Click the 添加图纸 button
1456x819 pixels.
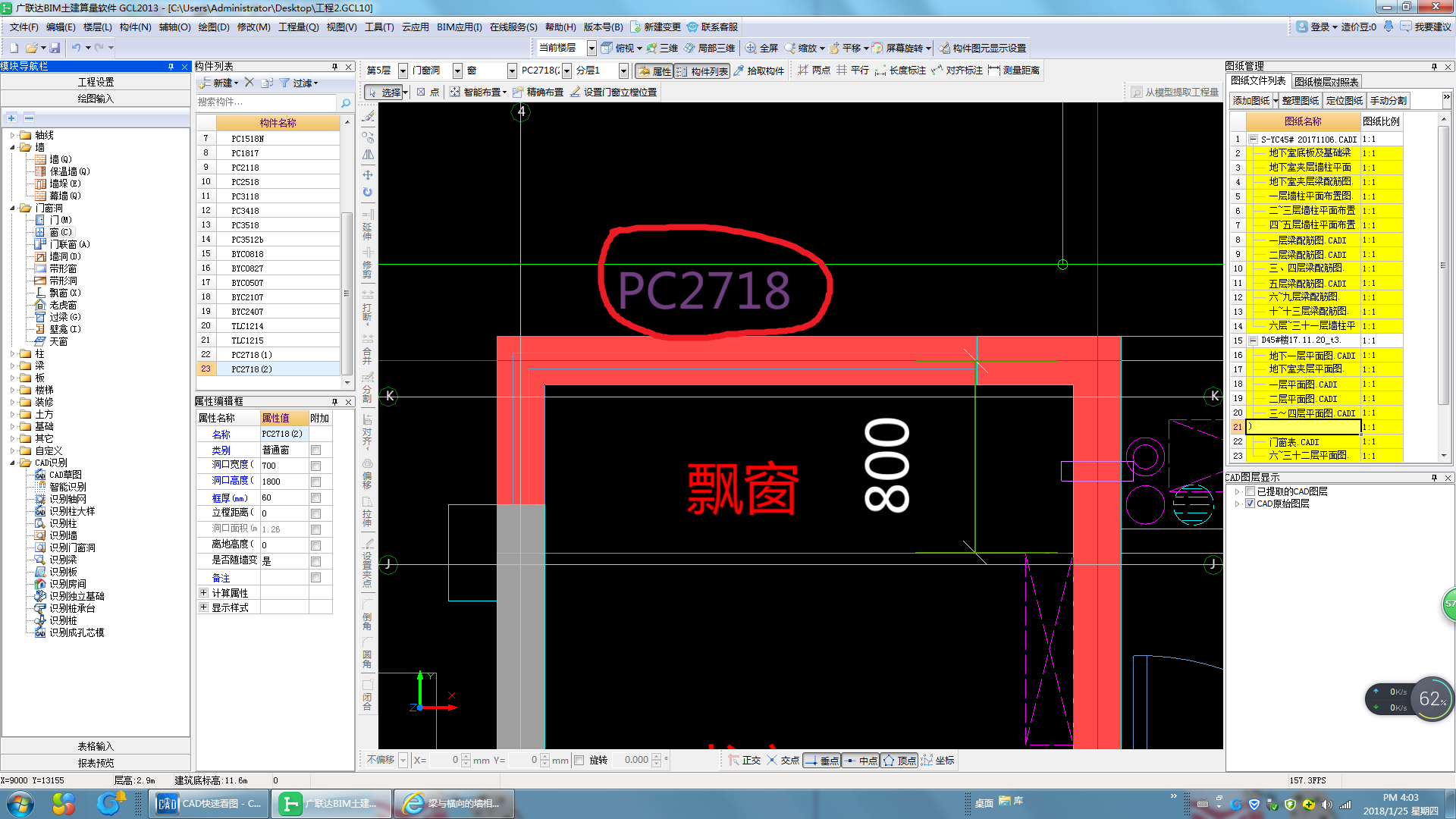coord(1250,100)
